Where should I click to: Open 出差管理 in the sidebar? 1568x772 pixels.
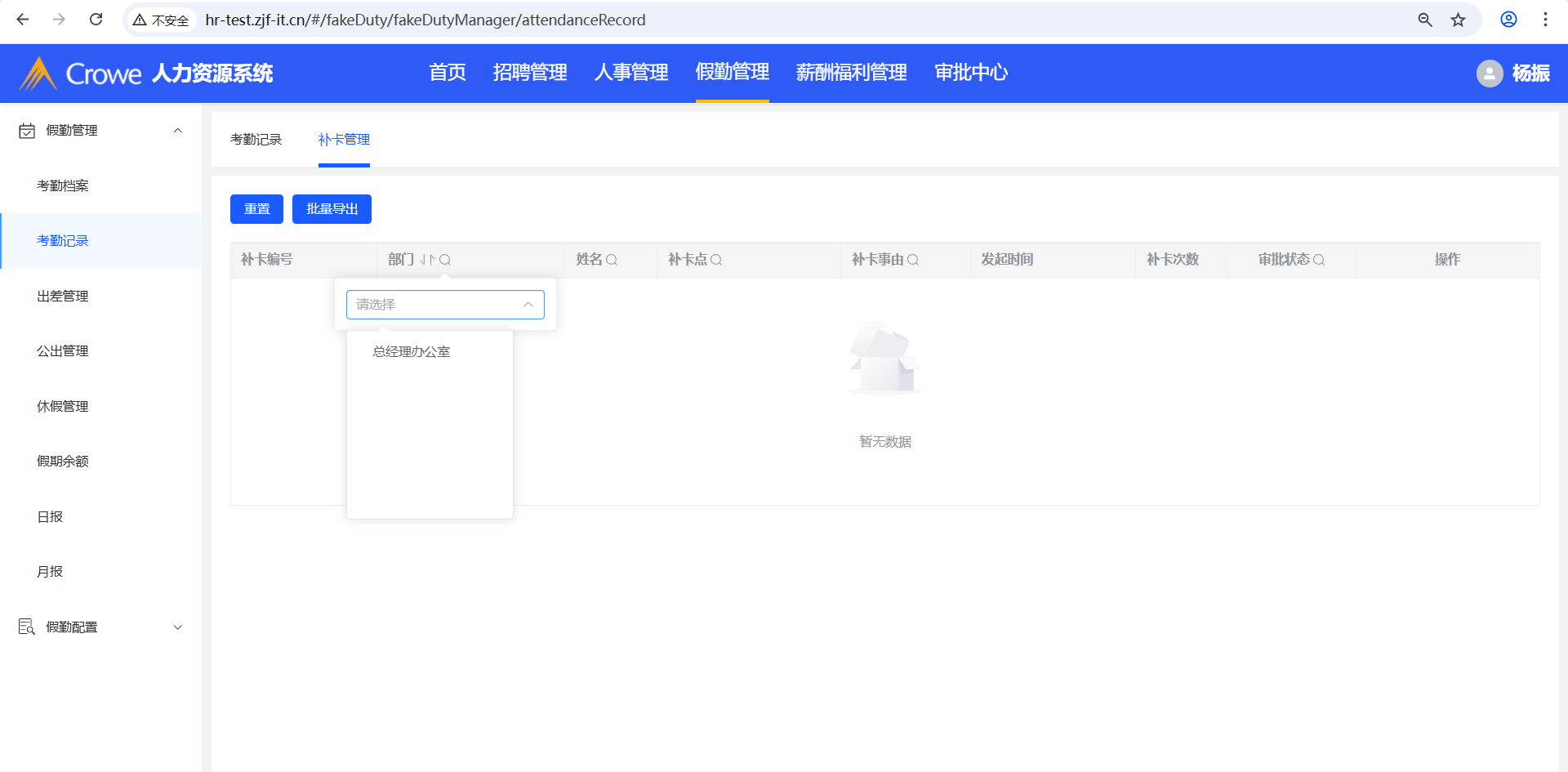63,297
